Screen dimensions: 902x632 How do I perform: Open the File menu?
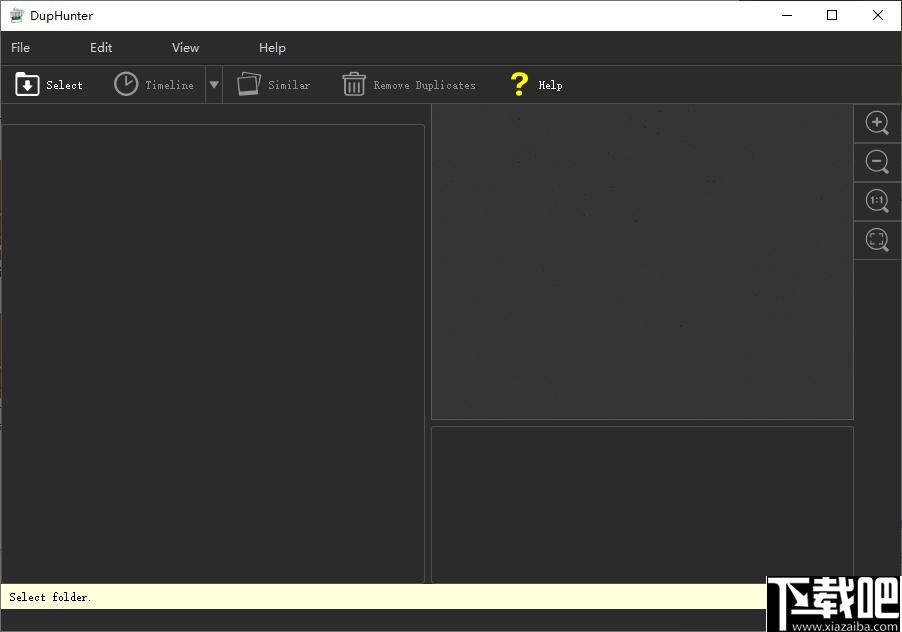click(20, 48)
